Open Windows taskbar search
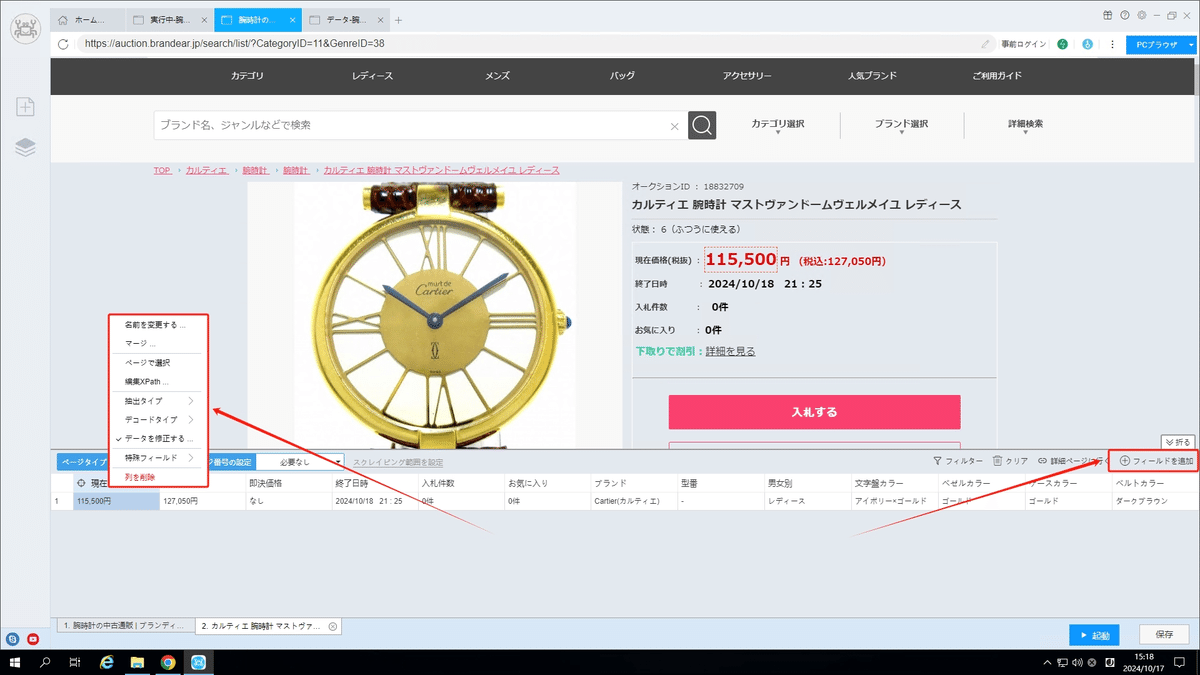The width and height of the screenshot is (1200, 675). pos(45,662)
